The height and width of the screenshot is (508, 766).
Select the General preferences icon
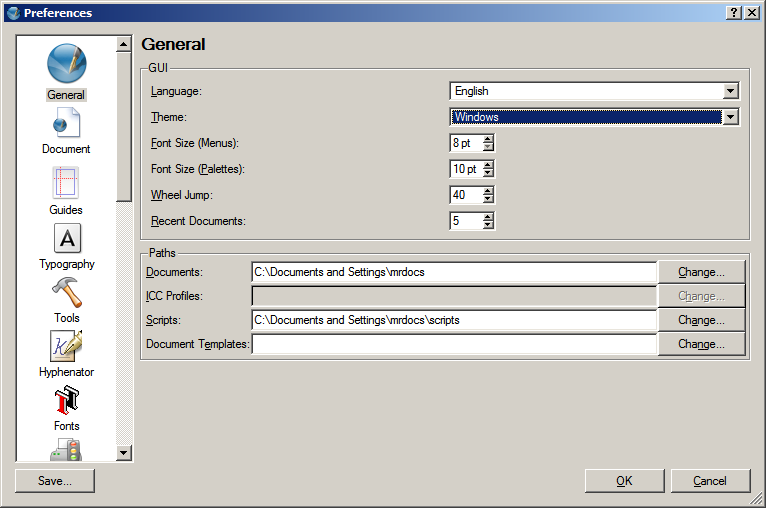tap(66, 65)
